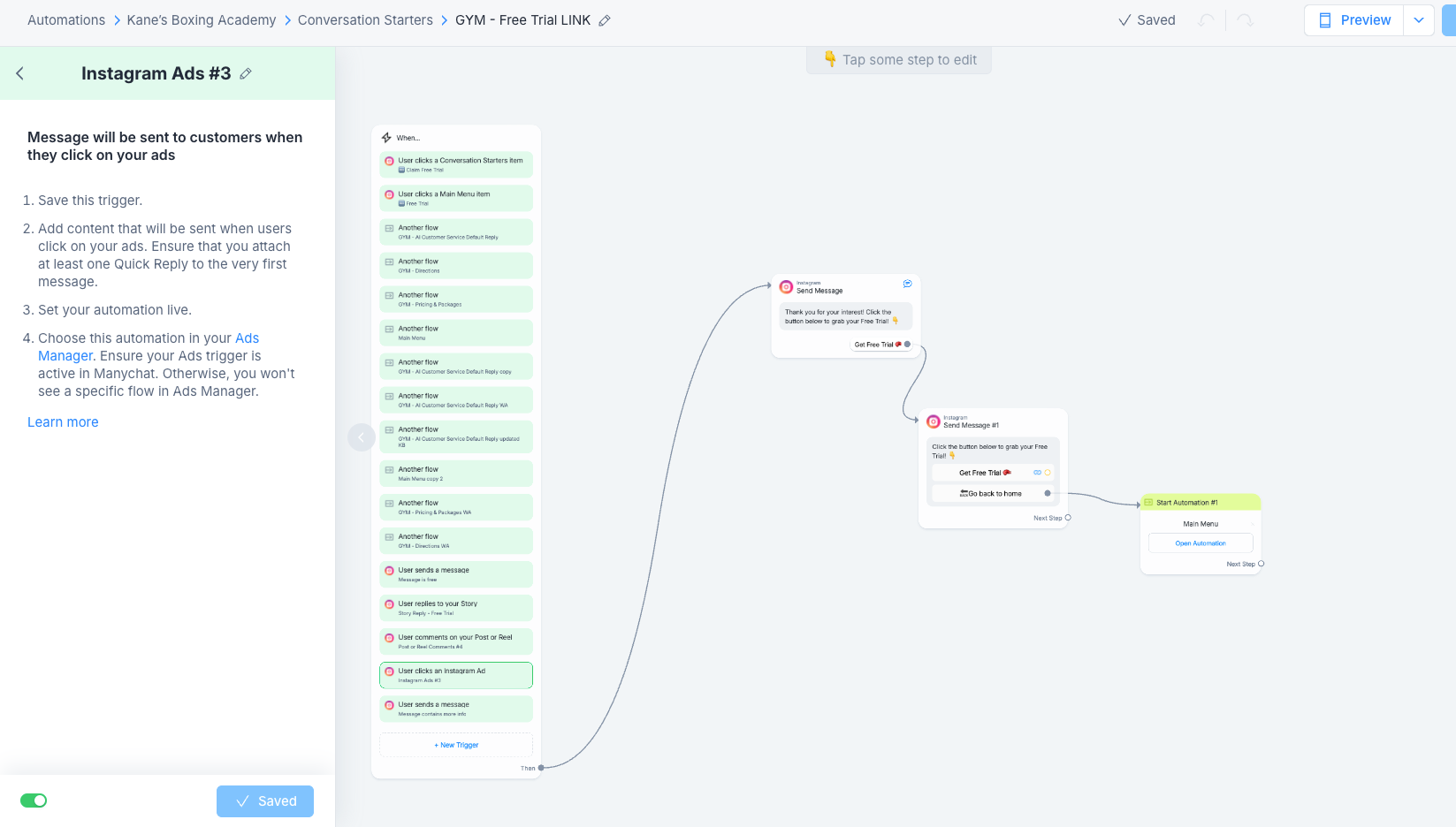Select 'User sends a message - Message is free' trigger
Image resolution: width=1456 pixels, height=827 pixels.
[456, 573]
